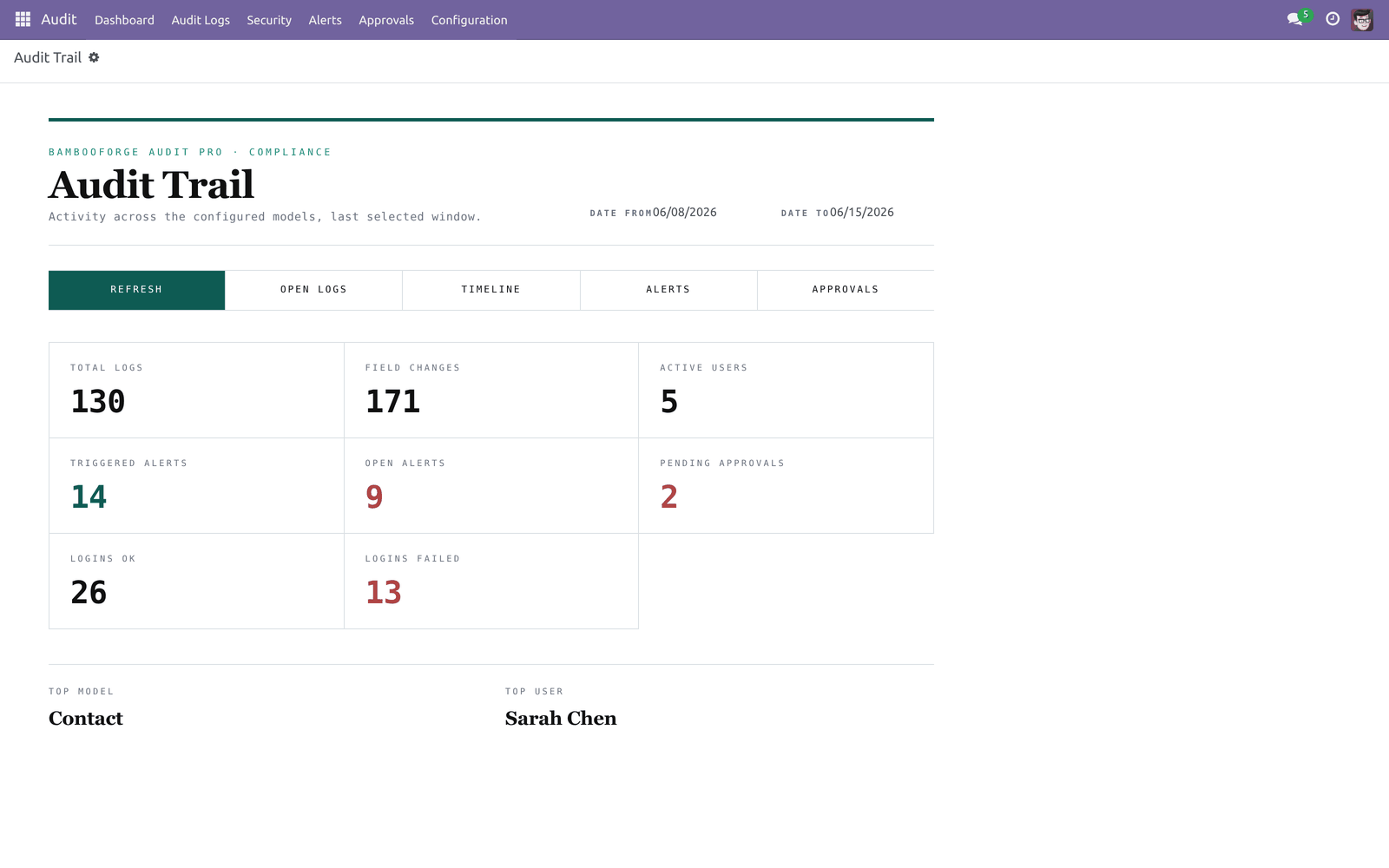Edit the Date To field 06/15/2026
Screen dimensions: 1389x868
862,213
